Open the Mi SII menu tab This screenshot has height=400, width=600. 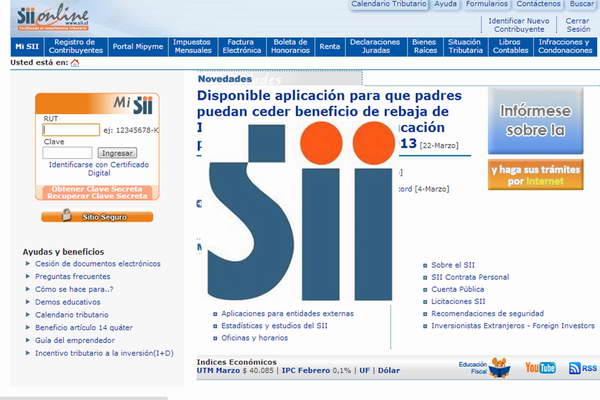[25, 47]
